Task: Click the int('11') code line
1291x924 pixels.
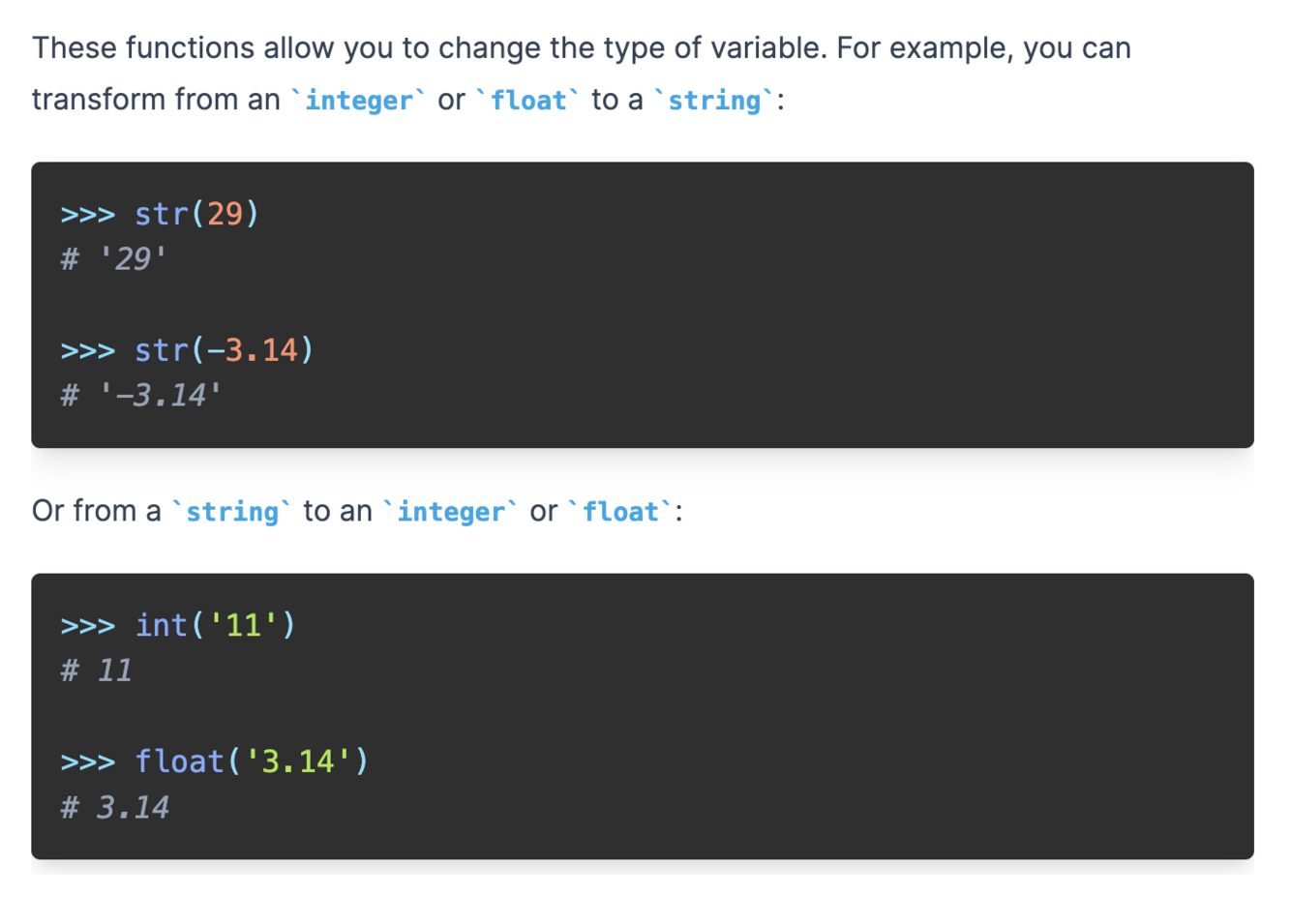Action: 178,625
